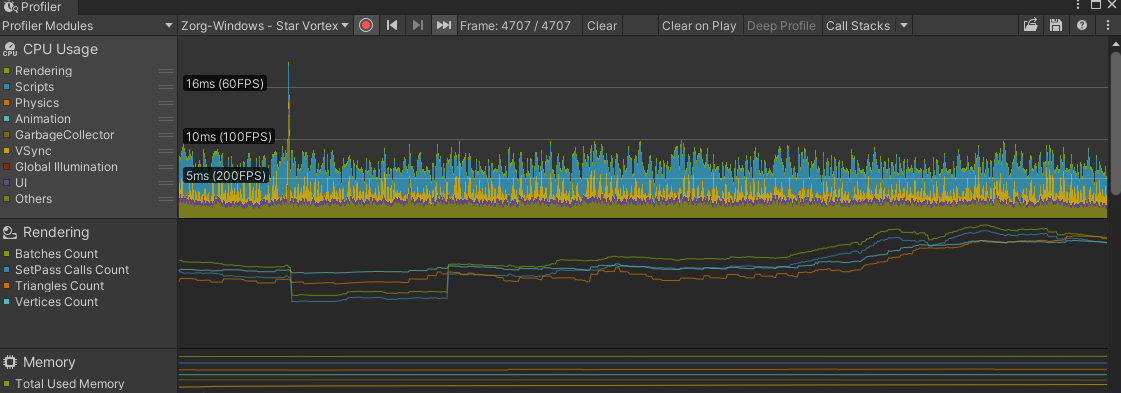Jump to the previous frame
The width and height of the screenshot is (1121, 393).
pyautogui.click(x=392, y=26)
